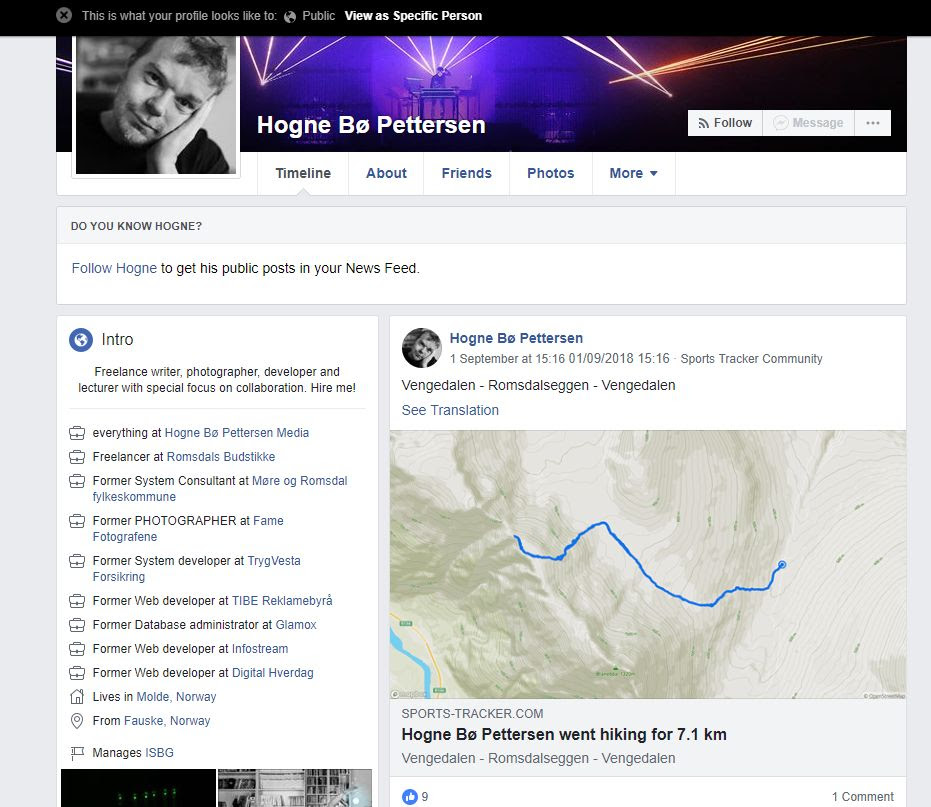Open the Fame Fotografene link
The height and width of the screenshot is (807, 931).
click(188, 528)
